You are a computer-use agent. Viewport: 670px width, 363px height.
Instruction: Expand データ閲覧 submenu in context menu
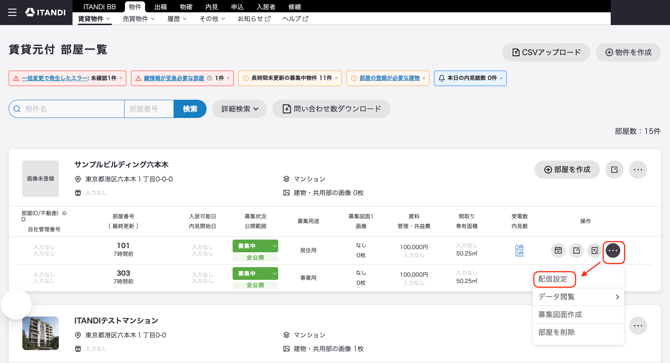(x=578, y=297)
